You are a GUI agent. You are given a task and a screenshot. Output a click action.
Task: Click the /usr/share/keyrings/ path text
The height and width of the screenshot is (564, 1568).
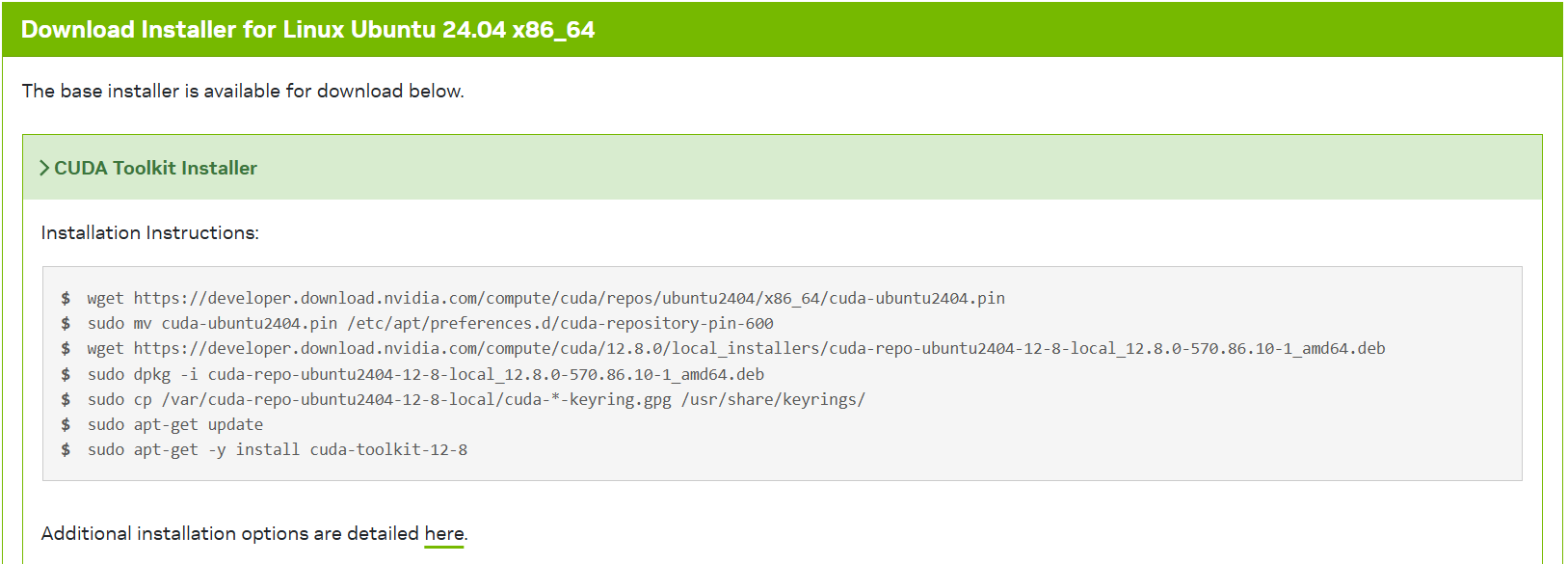773,399
